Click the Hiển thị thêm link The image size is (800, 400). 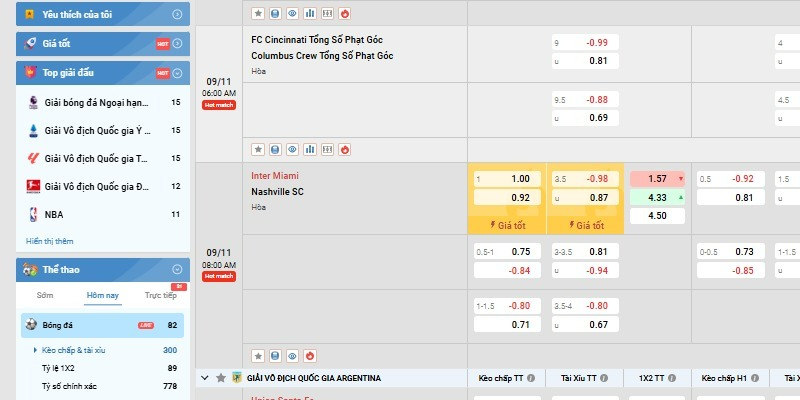pyautogui.click(x=49, y=241)
